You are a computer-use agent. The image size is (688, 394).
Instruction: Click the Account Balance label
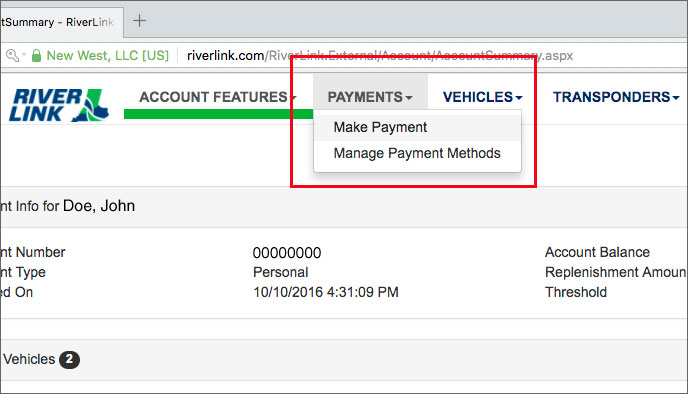click(597, 252)
